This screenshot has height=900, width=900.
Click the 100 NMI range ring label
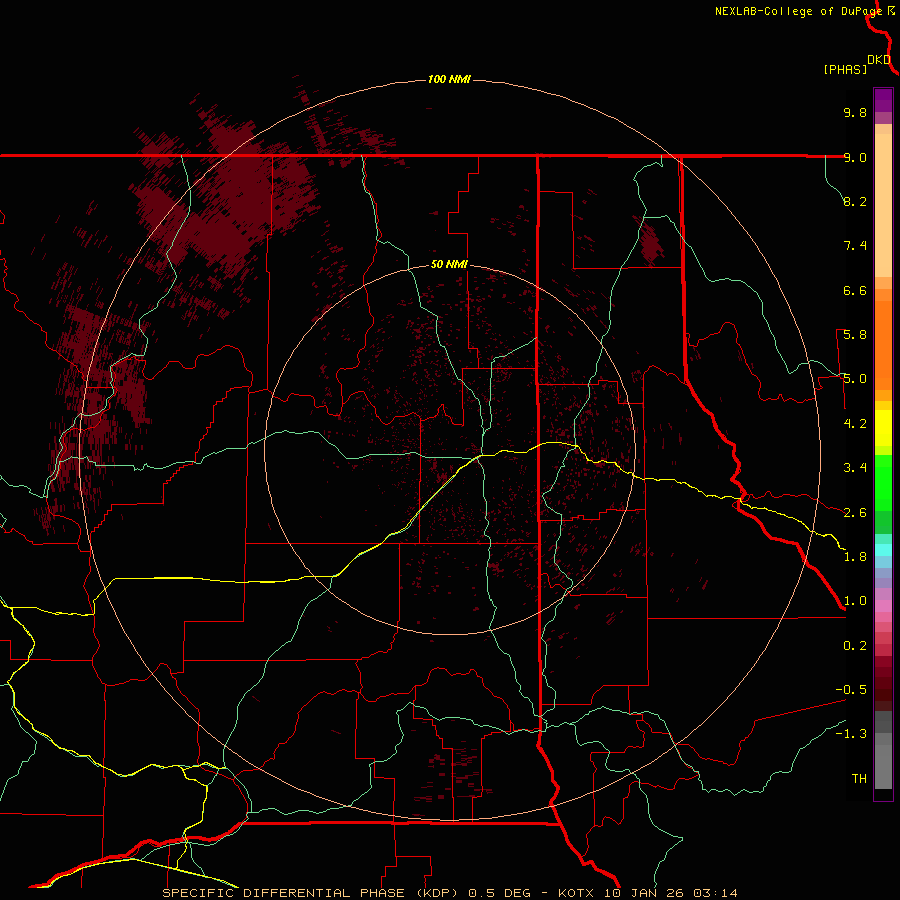coord(449,79)
